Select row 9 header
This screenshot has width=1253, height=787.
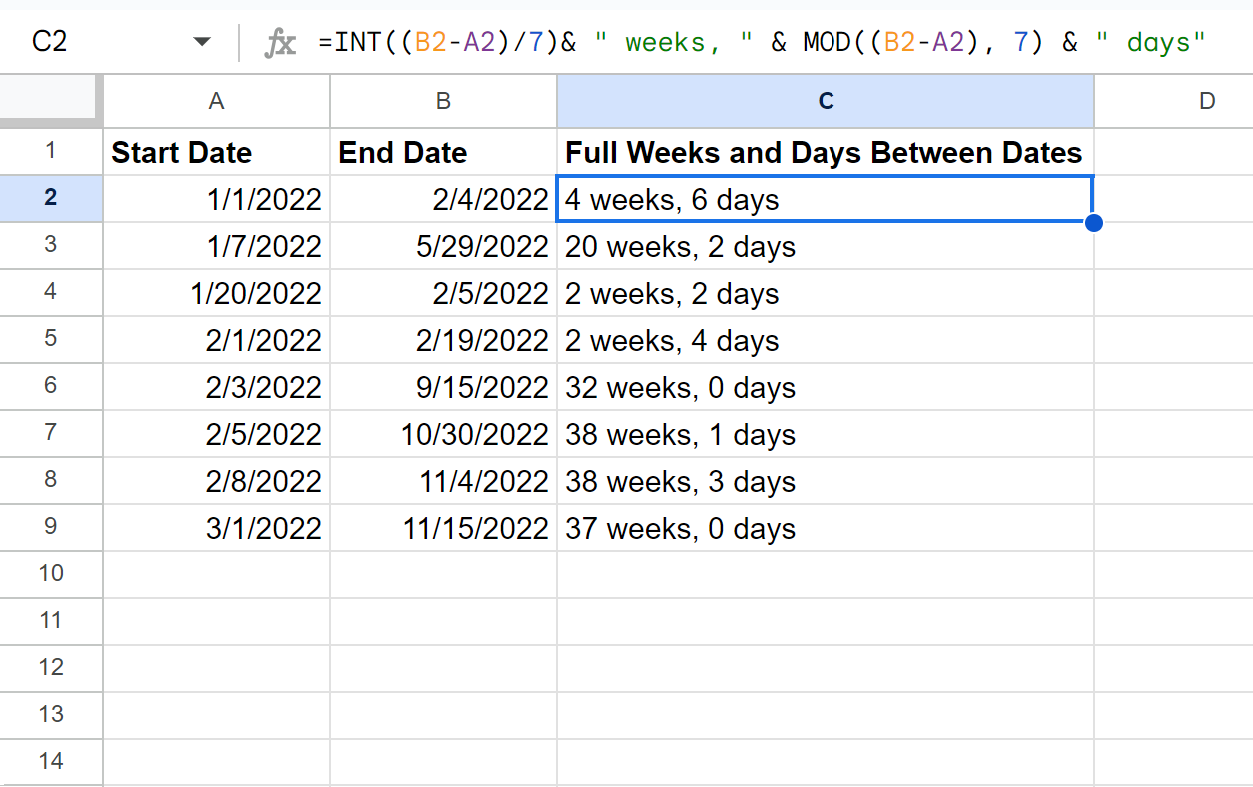(x=51, y=528)
